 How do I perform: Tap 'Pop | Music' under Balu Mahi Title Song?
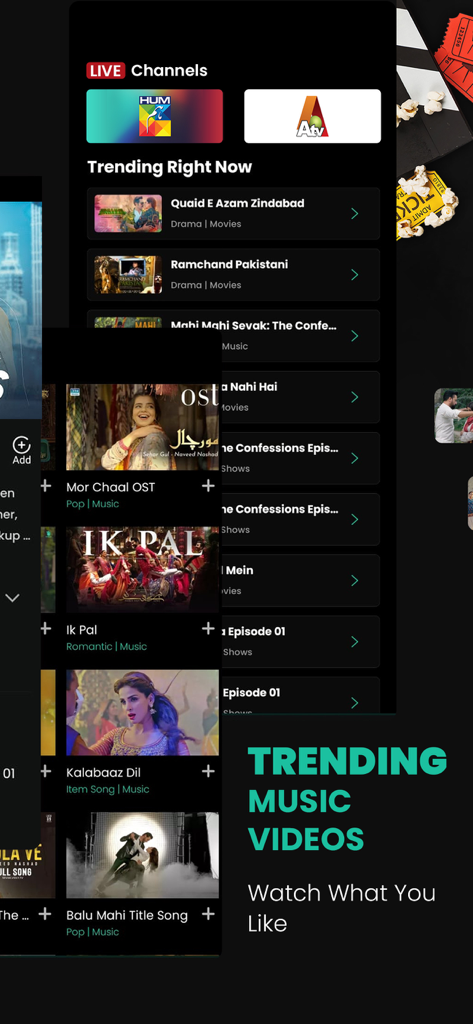pos(92,932)
